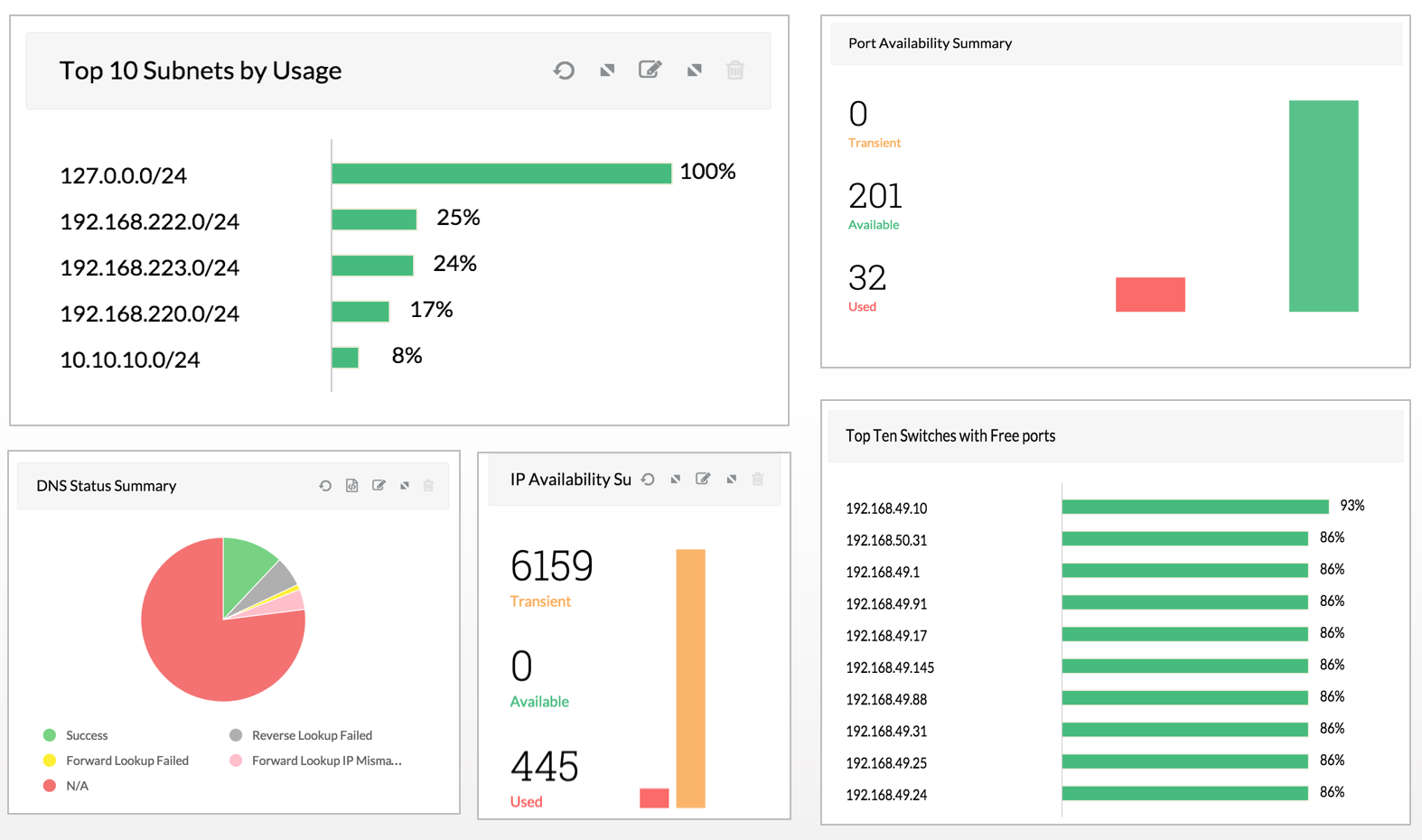Viewport: 1422px width, 840px height.
Task: Click the 201 Available port count
Action: 875,196
